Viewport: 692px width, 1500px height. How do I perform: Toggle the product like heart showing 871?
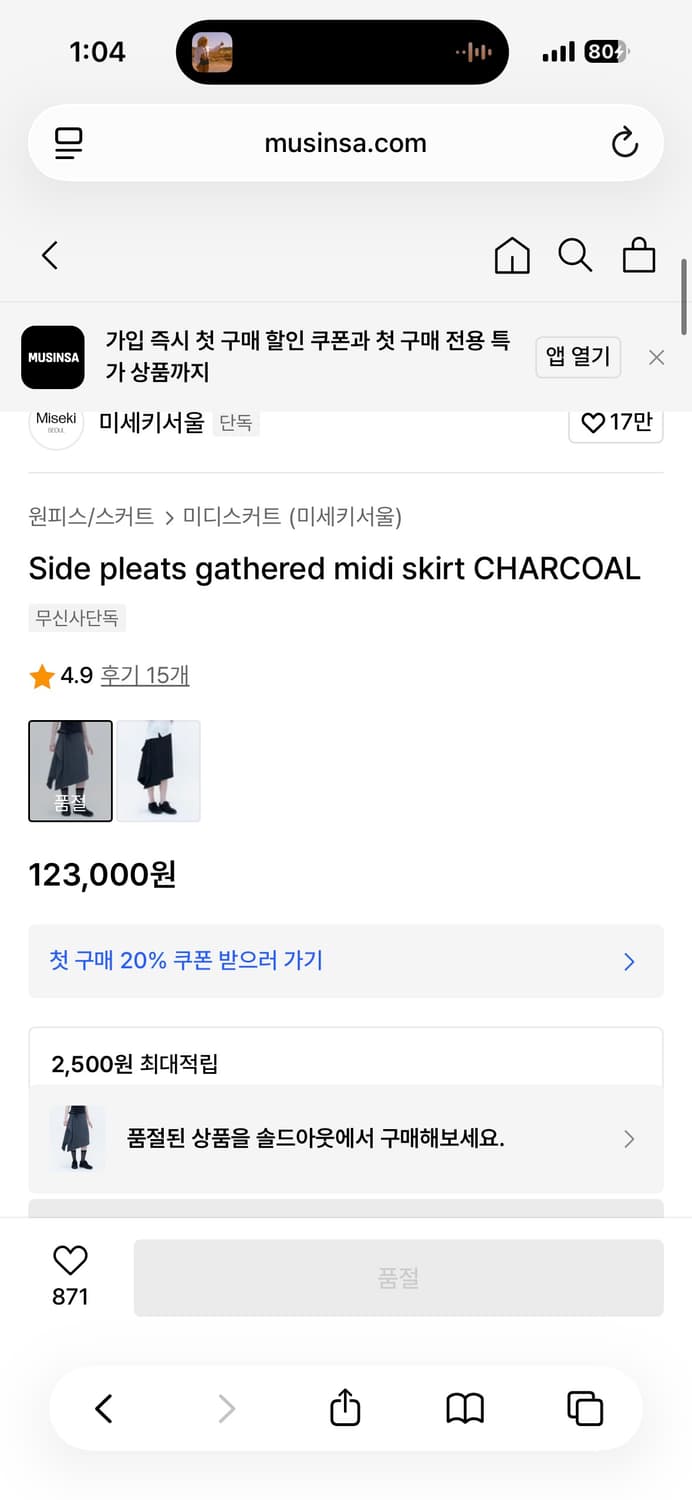tap(69, 1260)
